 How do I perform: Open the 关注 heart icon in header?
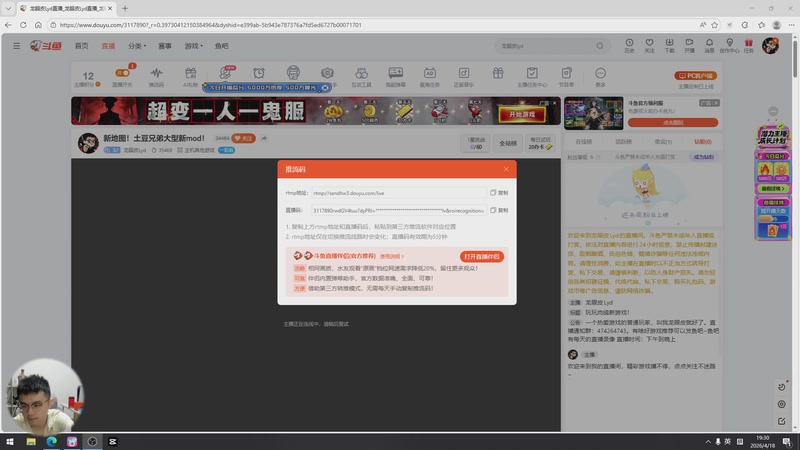click(x=649, y=46)
